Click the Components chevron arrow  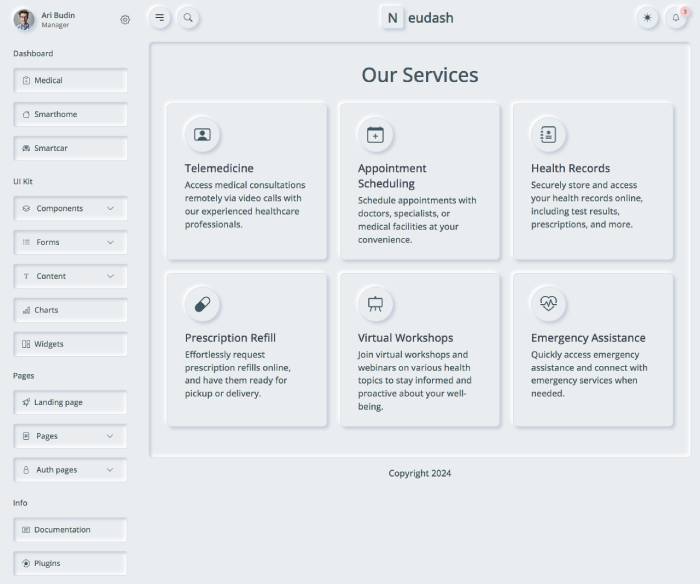click(x=110, y=209)
